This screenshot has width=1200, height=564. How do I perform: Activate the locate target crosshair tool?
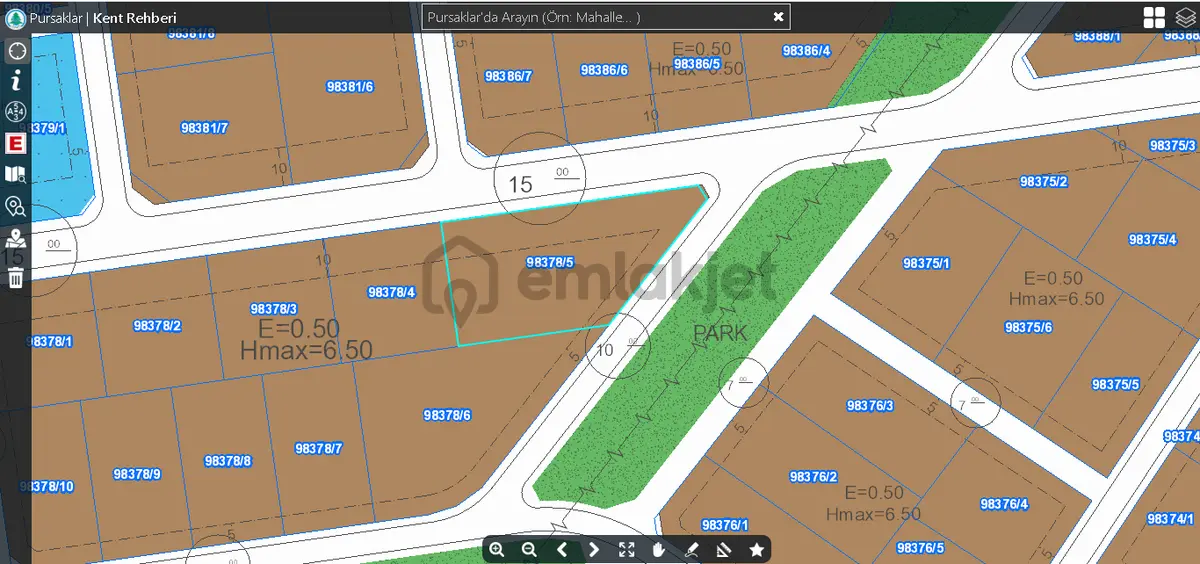[16, 51]
